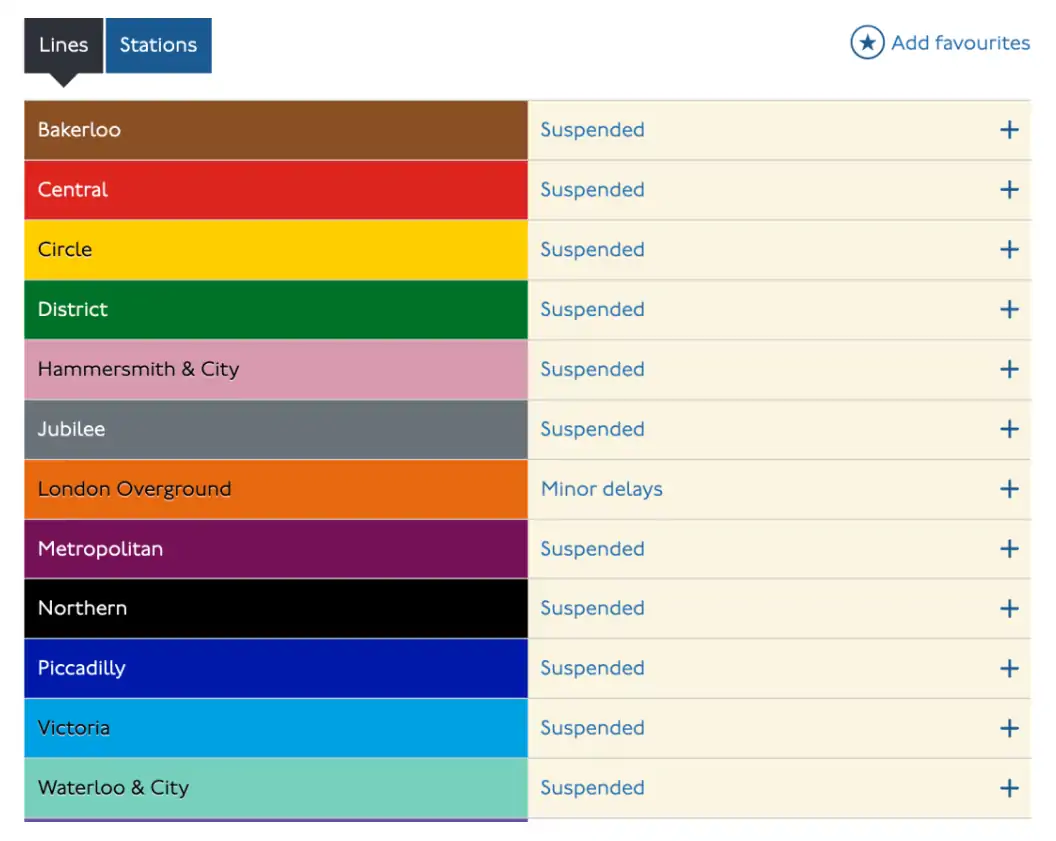Expand Victoria line status with plus
Viewport: 1056px width, 841px height.
[x=1009, y=729]
